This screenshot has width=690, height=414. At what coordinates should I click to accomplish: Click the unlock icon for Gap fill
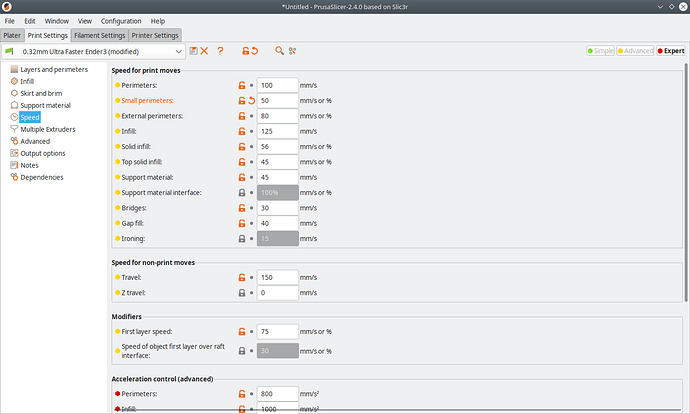(x=242, y=223)
